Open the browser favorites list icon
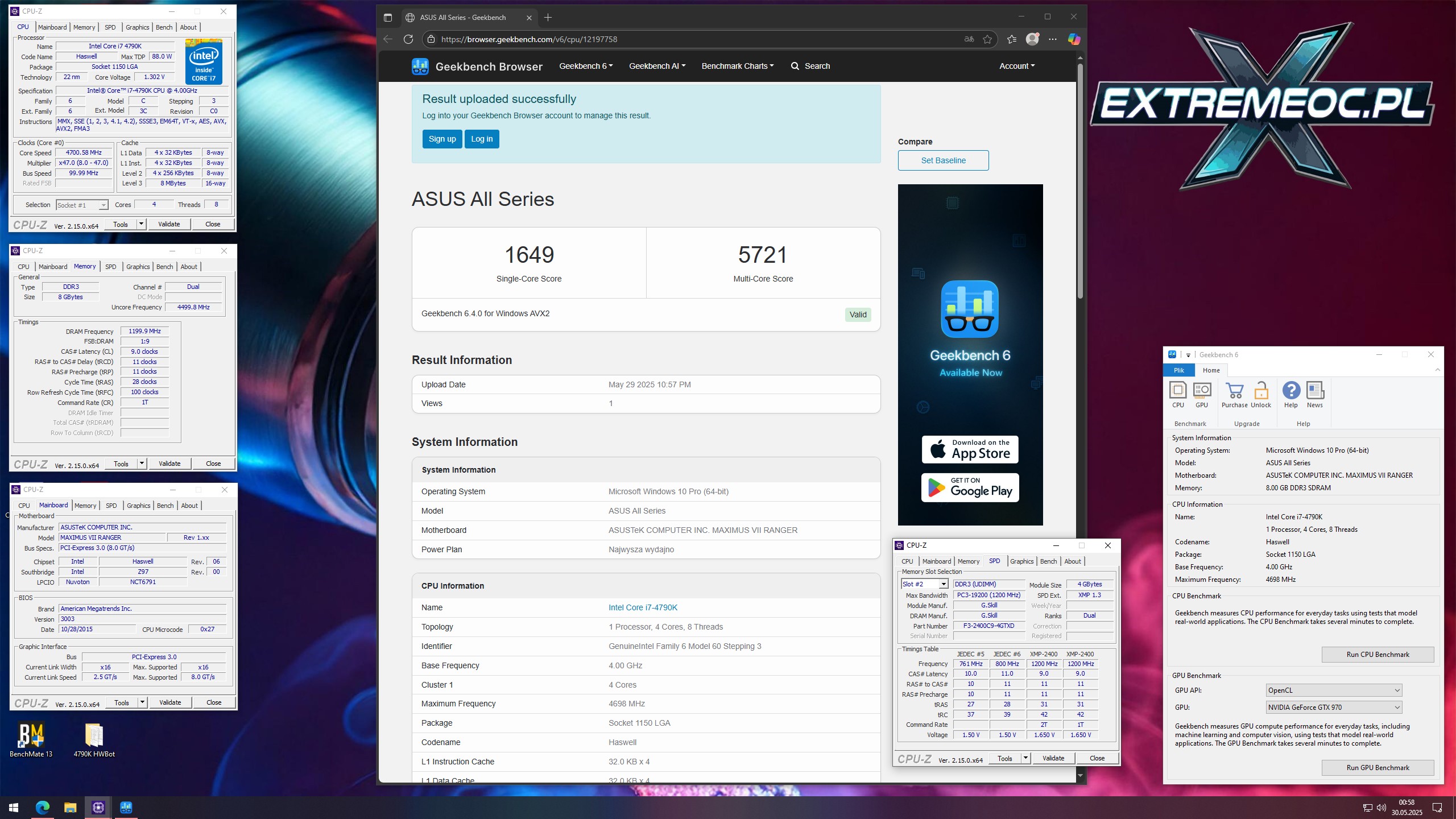 1011,39
